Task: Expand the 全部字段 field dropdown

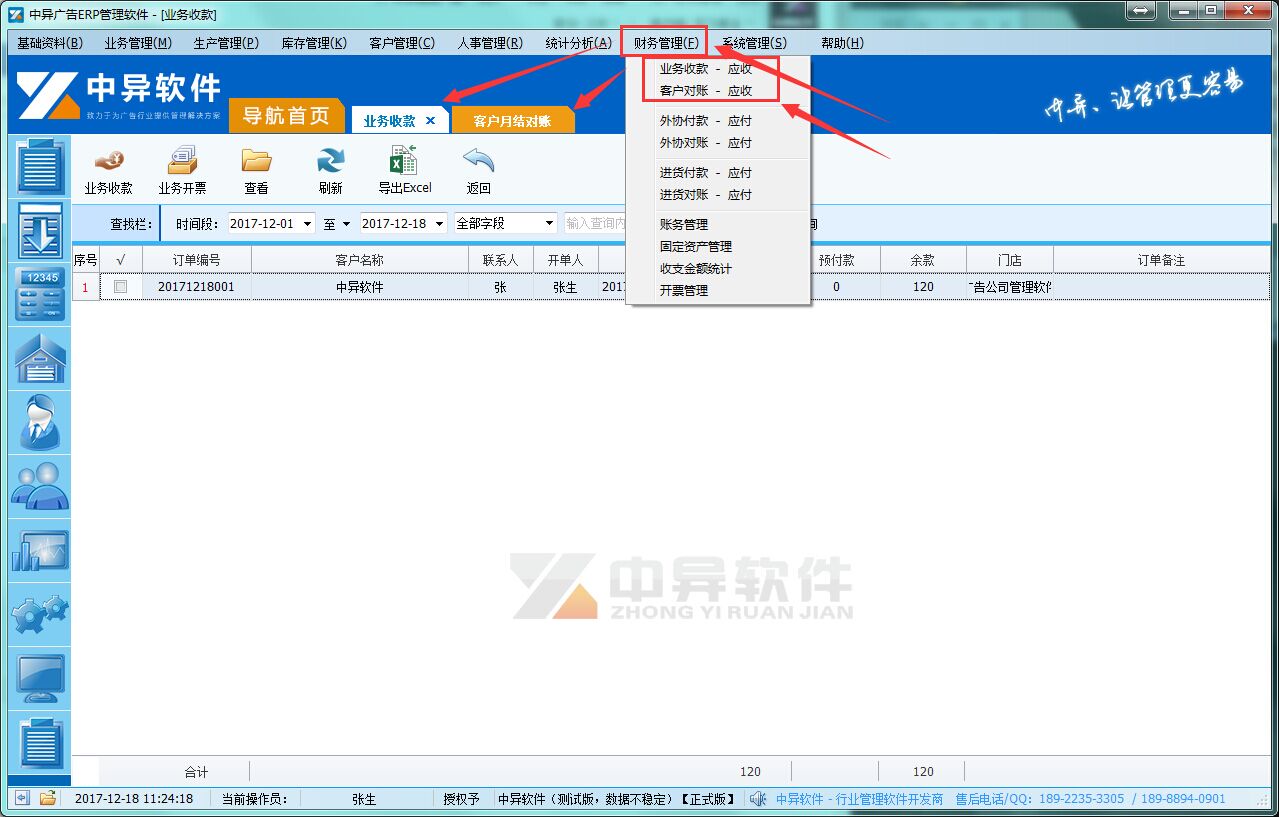Action: 549,224
